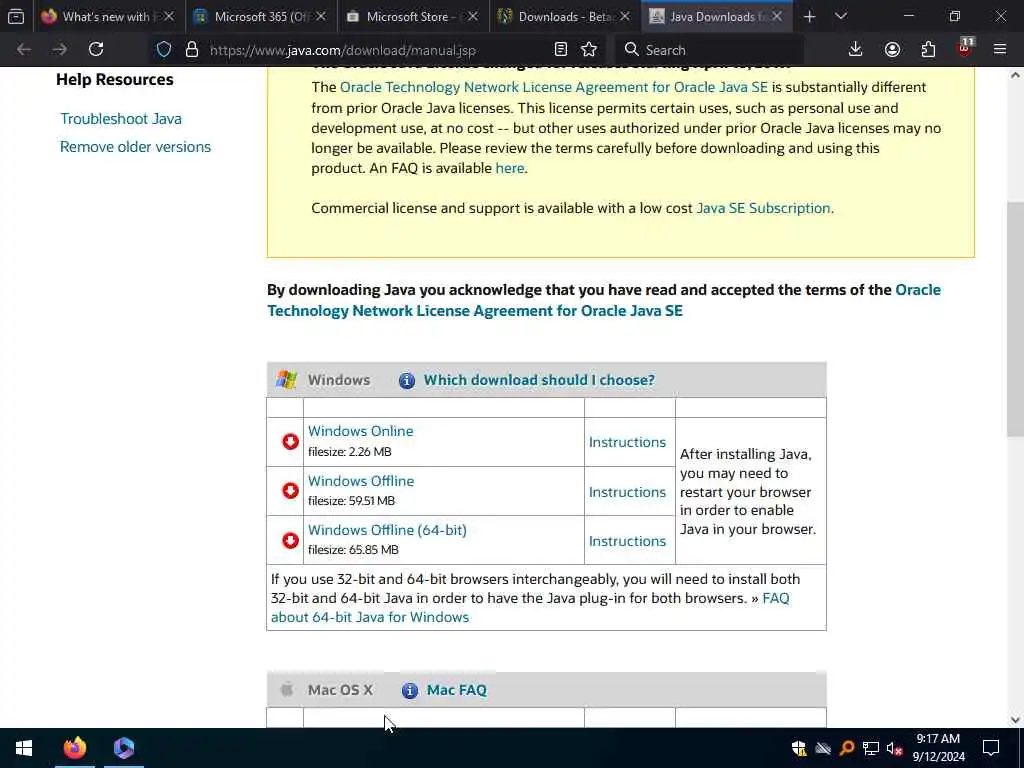Go back using the browser back arrow

point(24,49)
